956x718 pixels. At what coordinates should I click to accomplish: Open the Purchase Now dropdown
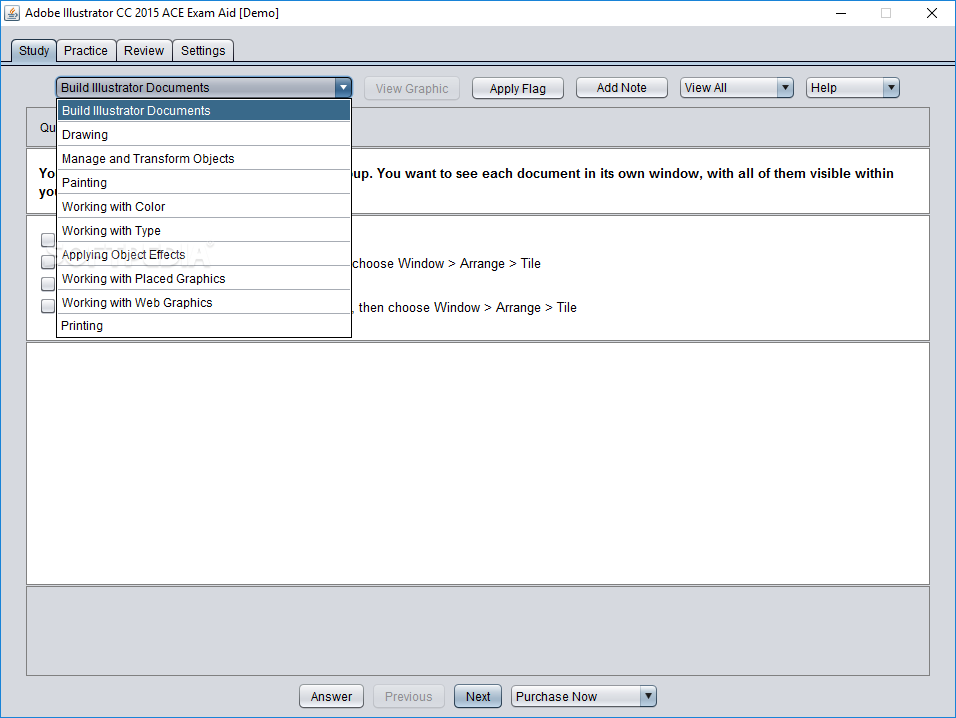pos(583,696)
